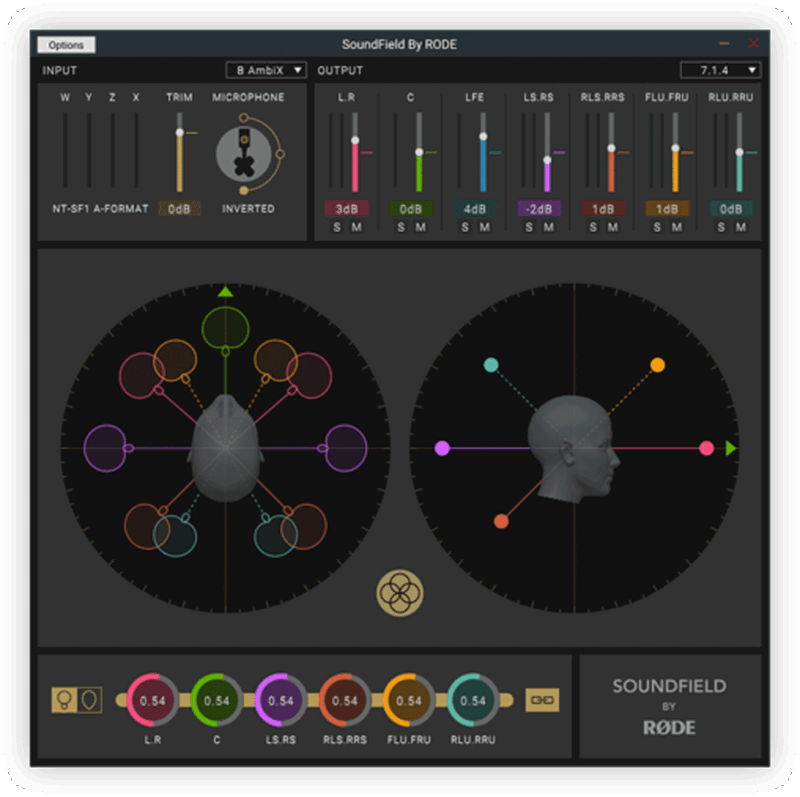Solo the L.R output channel

tap(337, 227)
